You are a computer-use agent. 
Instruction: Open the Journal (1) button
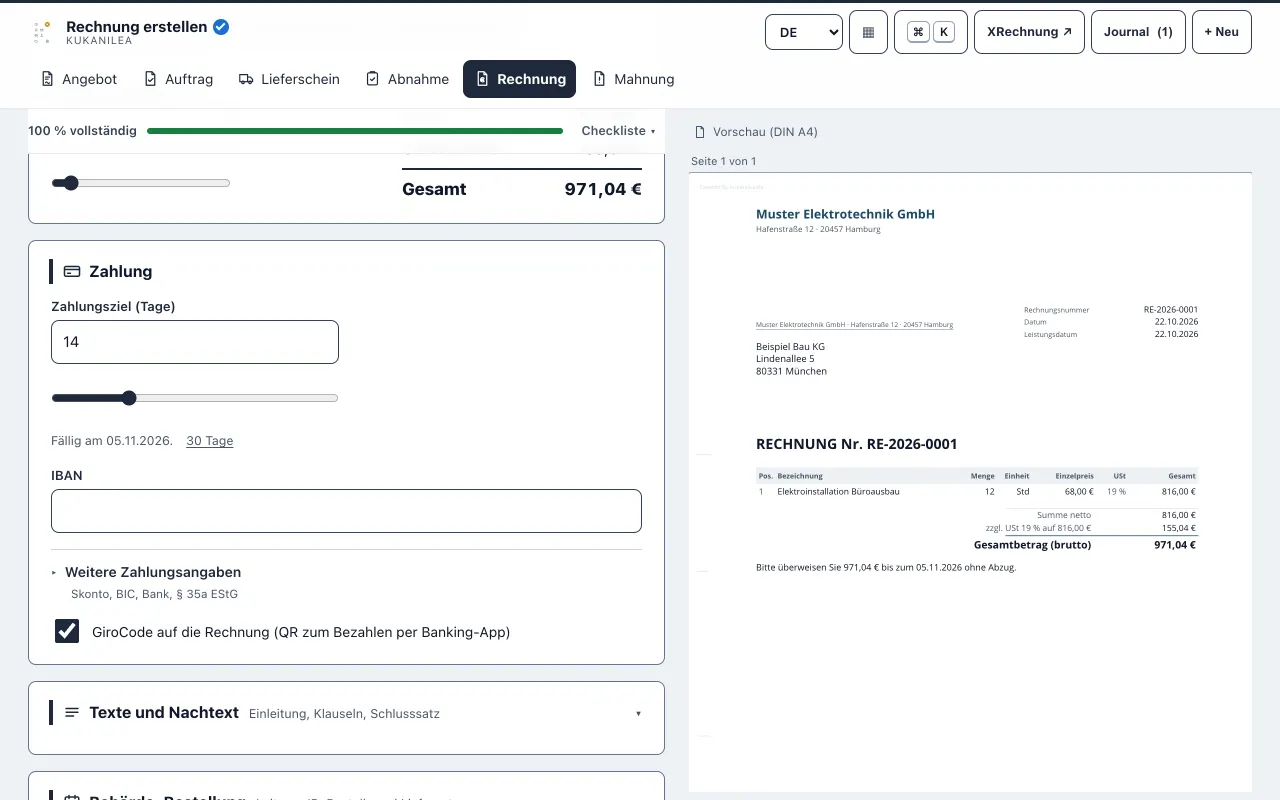click(x=1138, y=32)
